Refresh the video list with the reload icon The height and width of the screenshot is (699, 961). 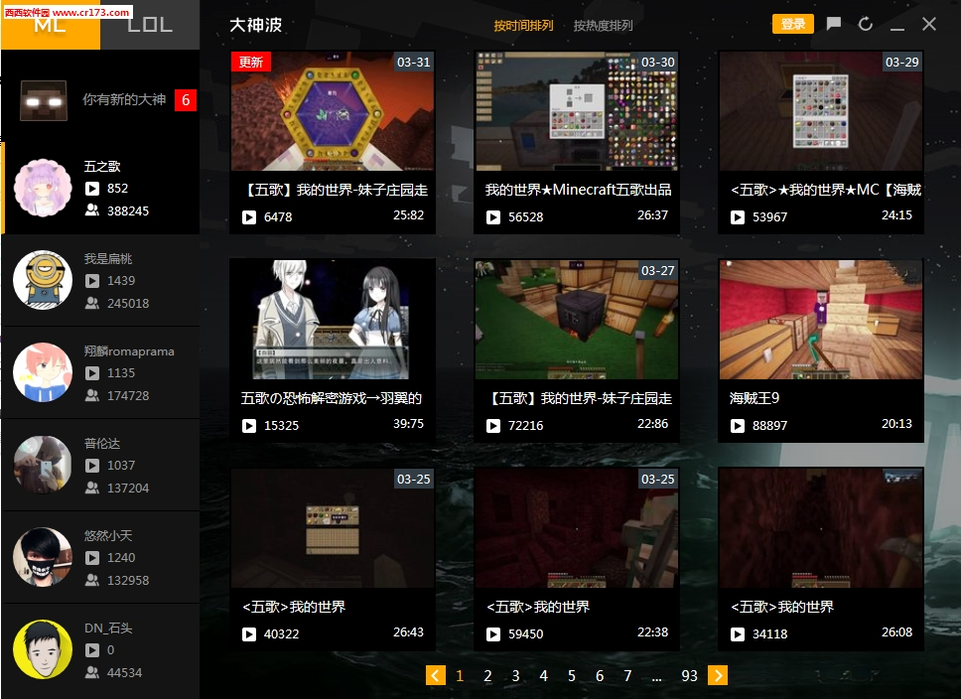(865, 24)
